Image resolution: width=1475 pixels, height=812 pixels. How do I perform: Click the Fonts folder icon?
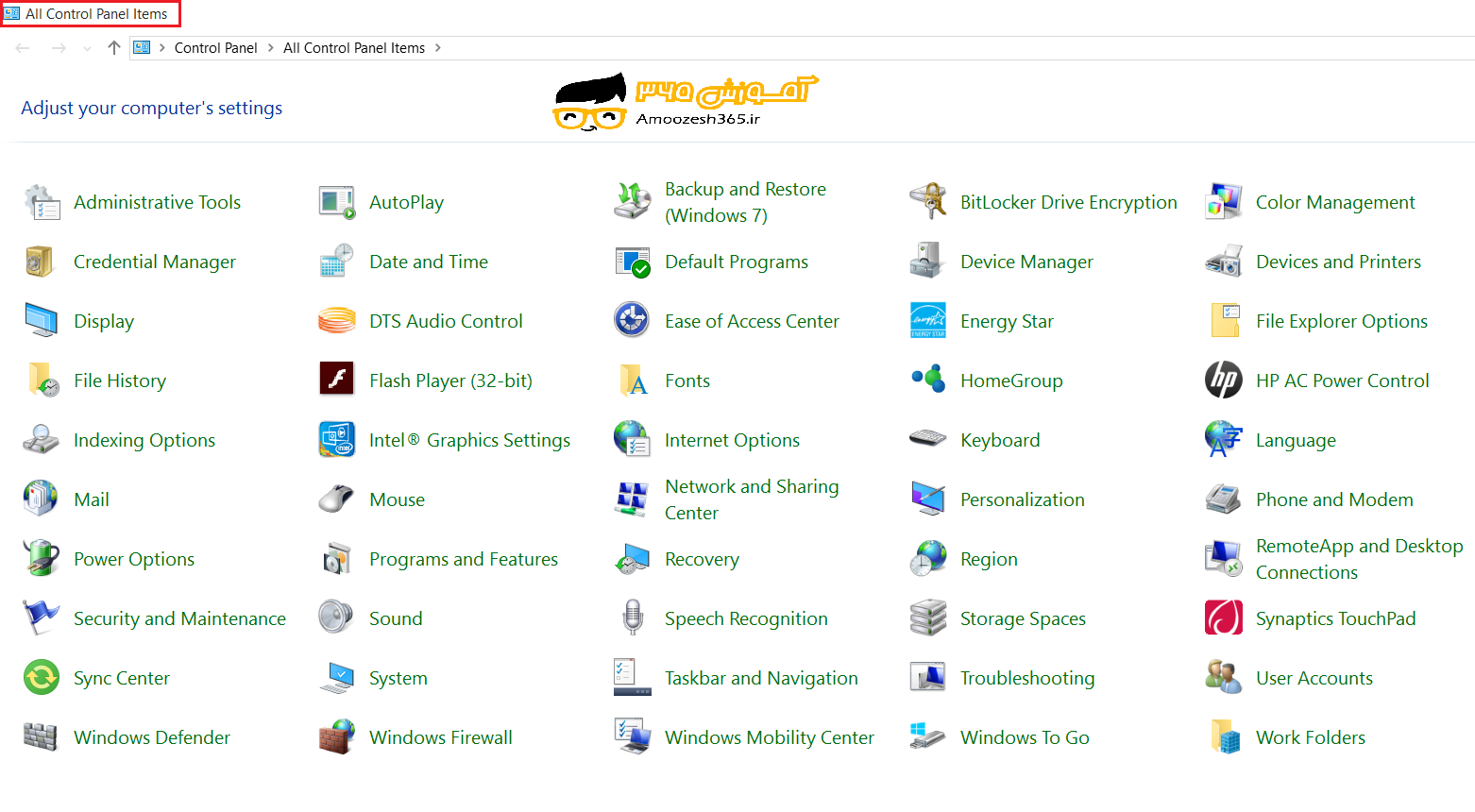coord(633,381)
